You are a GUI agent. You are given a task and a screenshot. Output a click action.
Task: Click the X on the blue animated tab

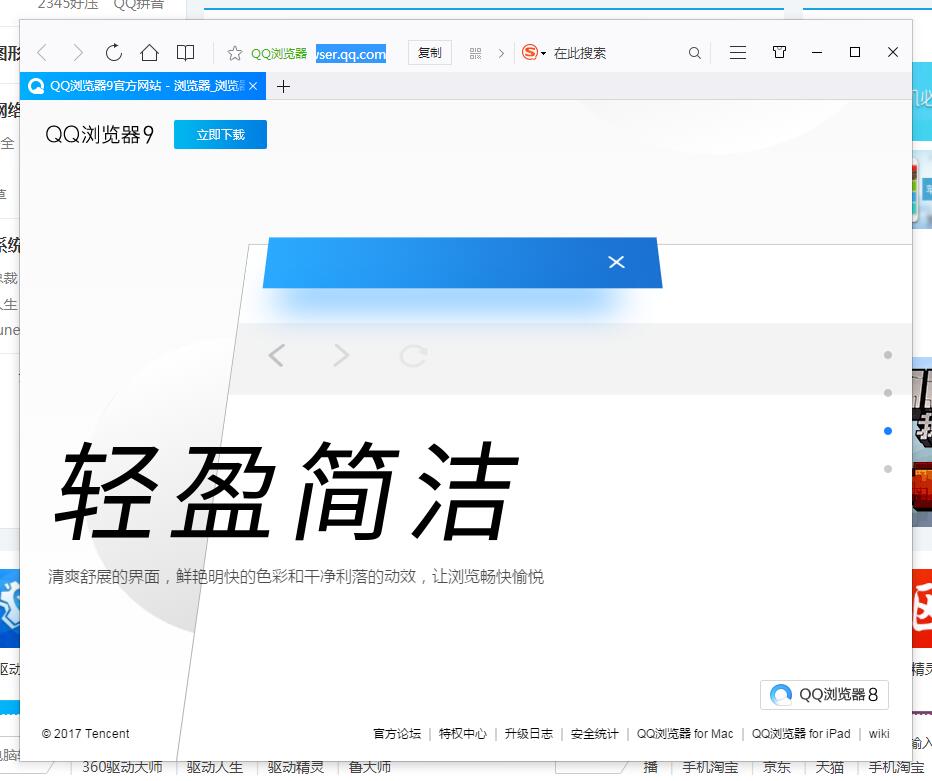(x=616, y=262)
